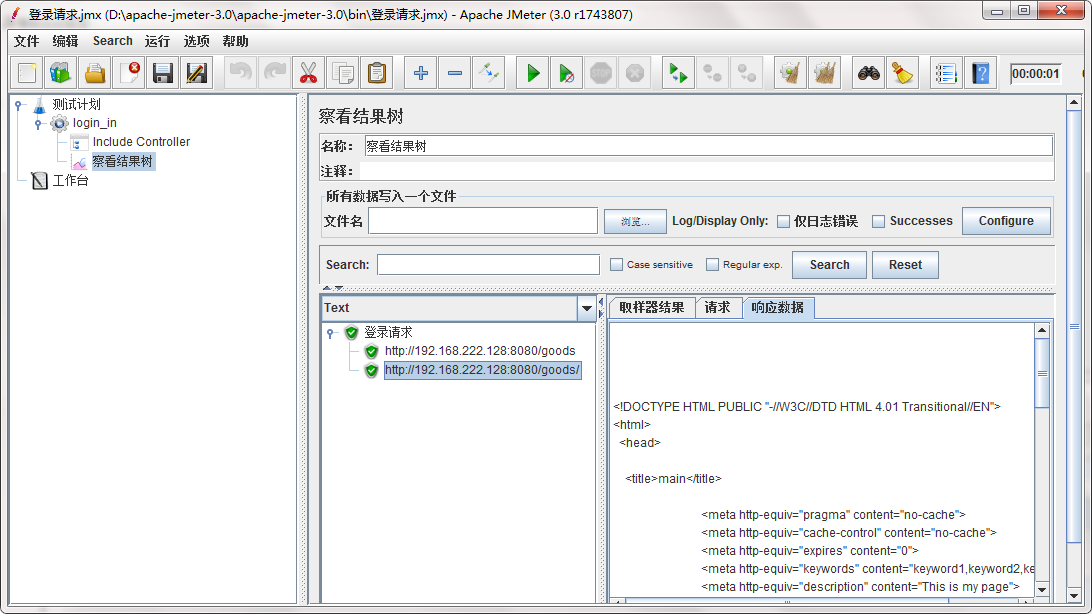Cut the selected element with scissors icon

(309, 72)
